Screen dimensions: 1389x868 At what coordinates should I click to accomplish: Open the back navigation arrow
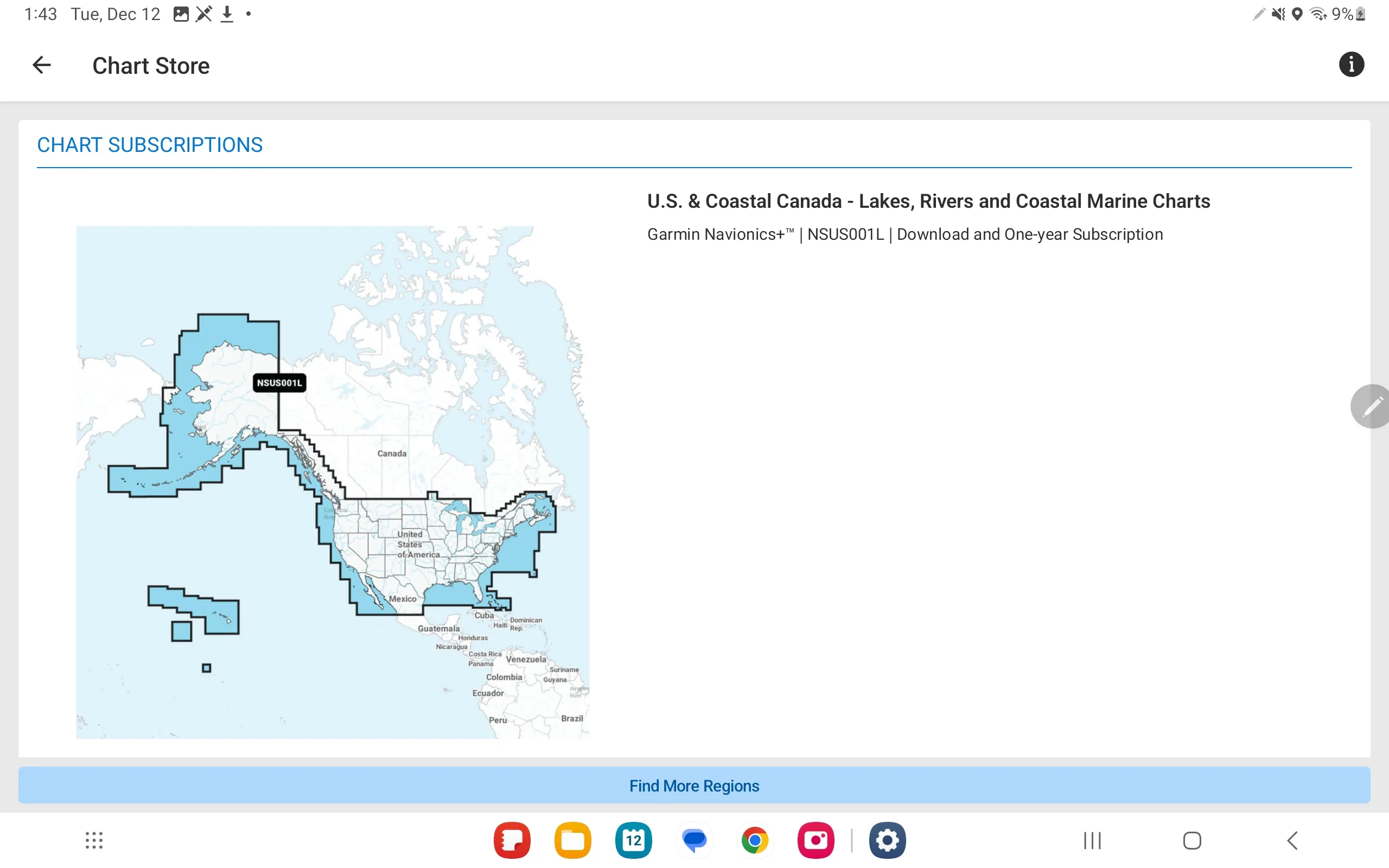[40, 65]
